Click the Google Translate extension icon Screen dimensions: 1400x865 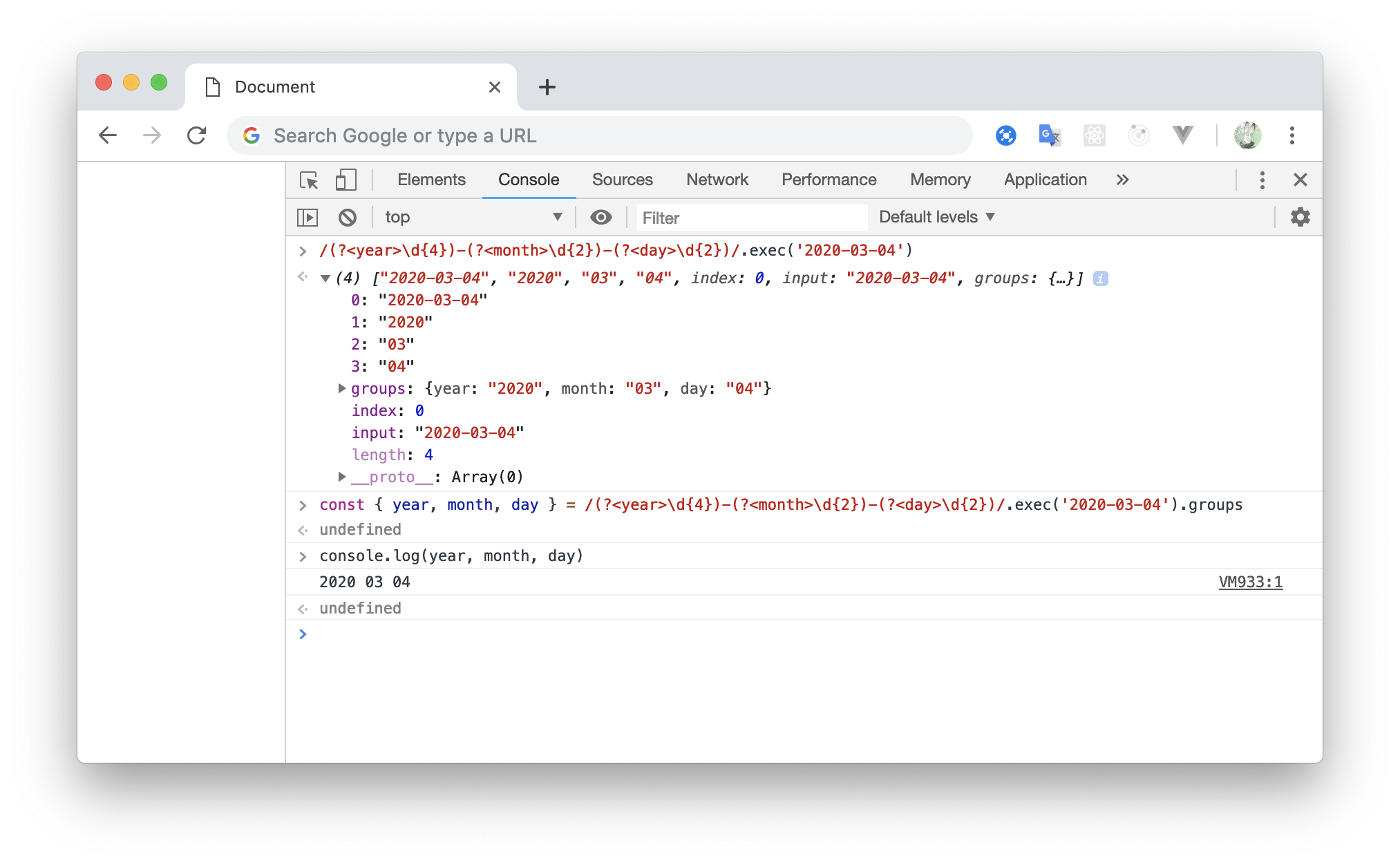[x=1049, y=135]
